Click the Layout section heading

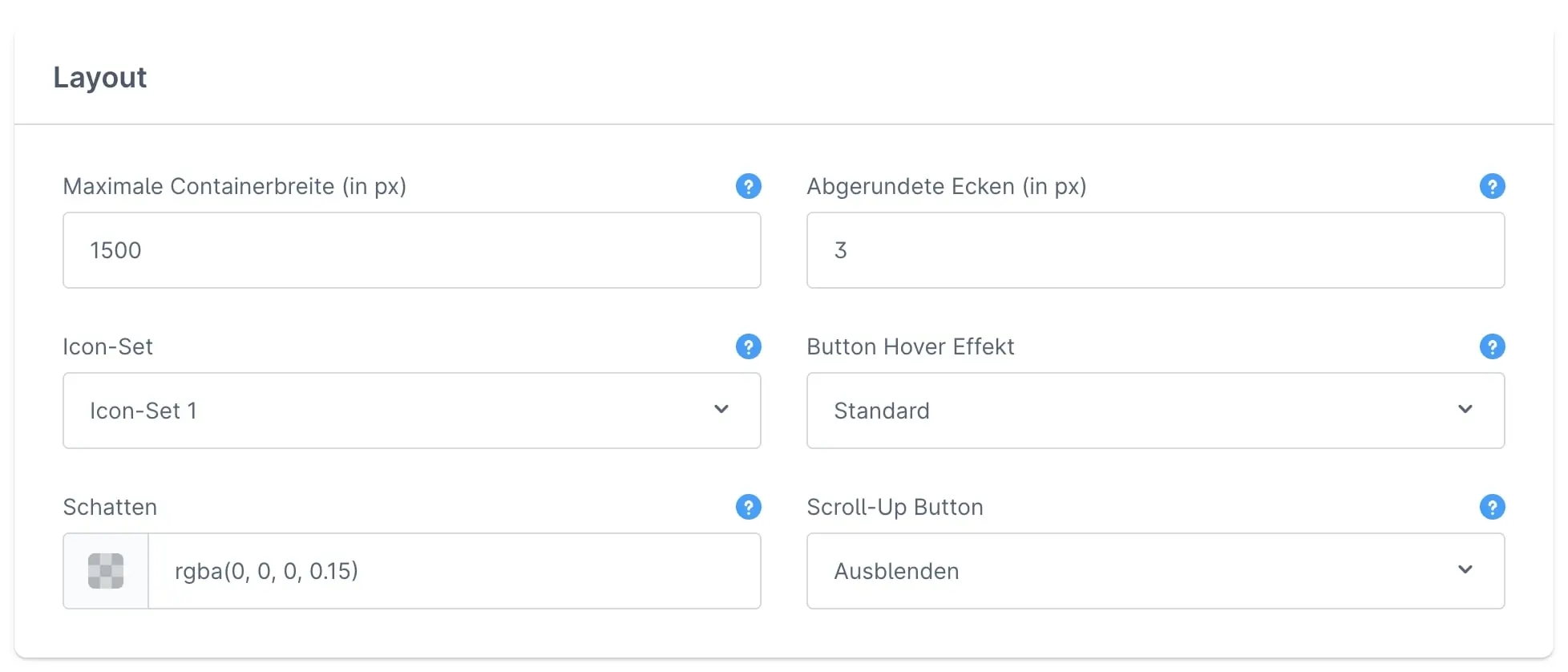click(x=100, y=78)
